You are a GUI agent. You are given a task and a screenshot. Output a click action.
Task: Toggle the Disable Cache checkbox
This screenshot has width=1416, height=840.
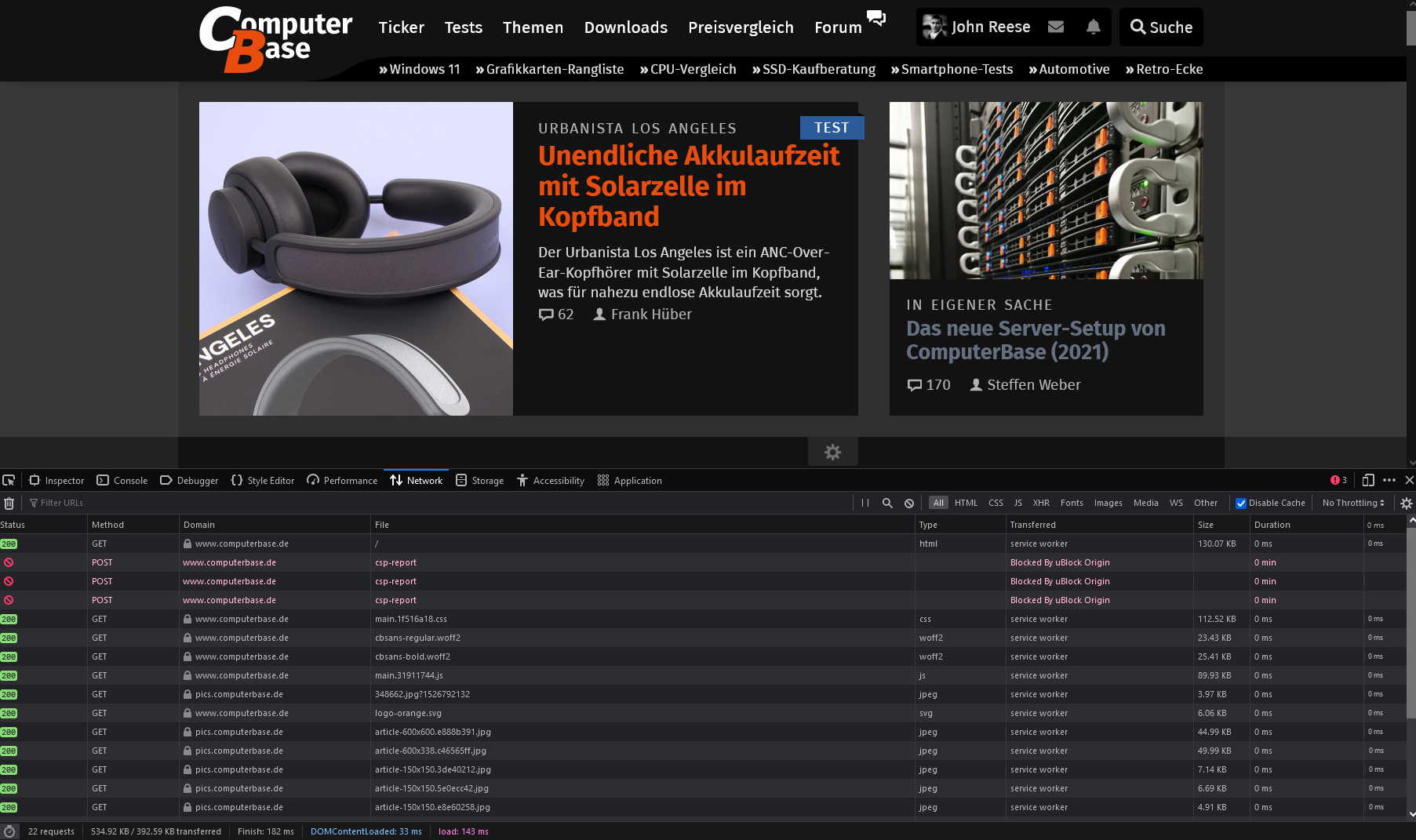(1241, 504)
